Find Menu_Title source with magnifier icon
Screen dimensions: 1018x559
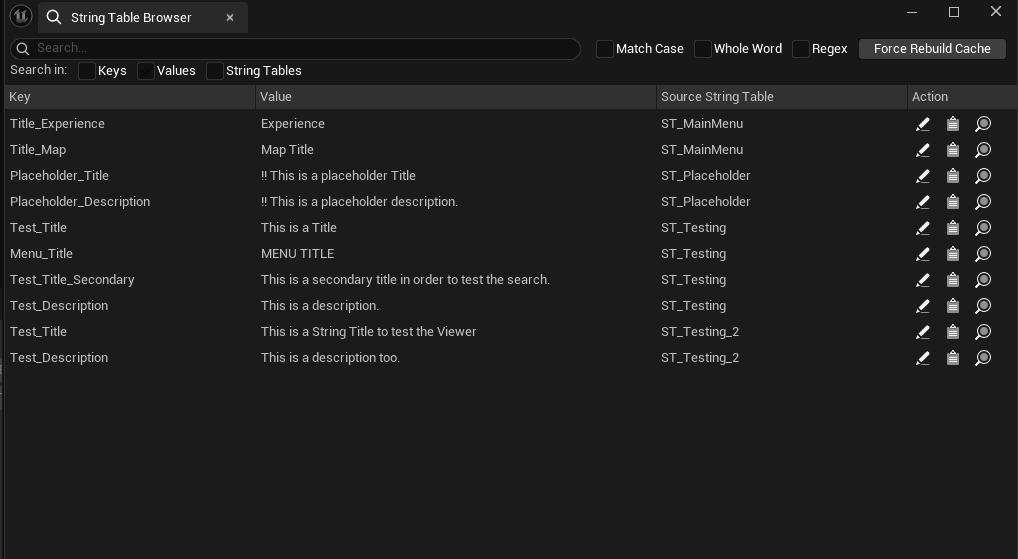point(983,254)
